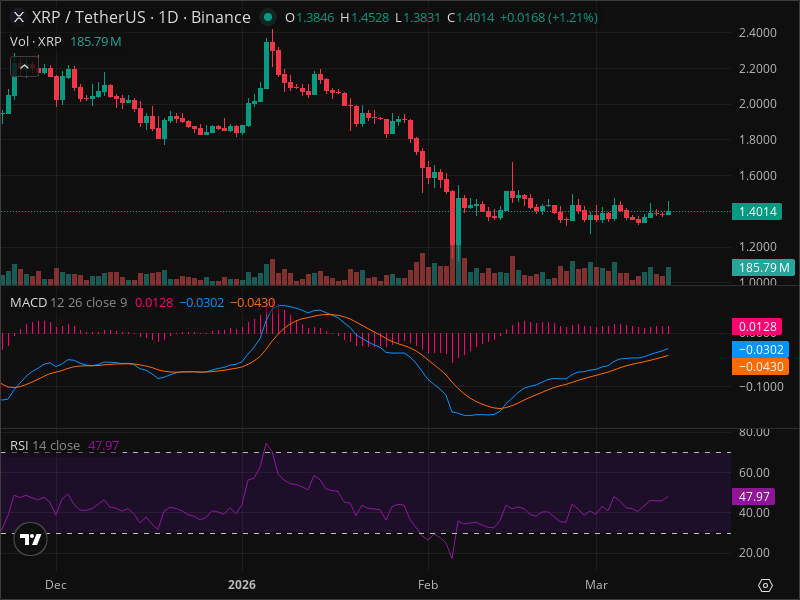Click RSI legend value 47.97
The width and height of the screenshot is (800, 600).
pyautogui.click(x=103, y=445)
